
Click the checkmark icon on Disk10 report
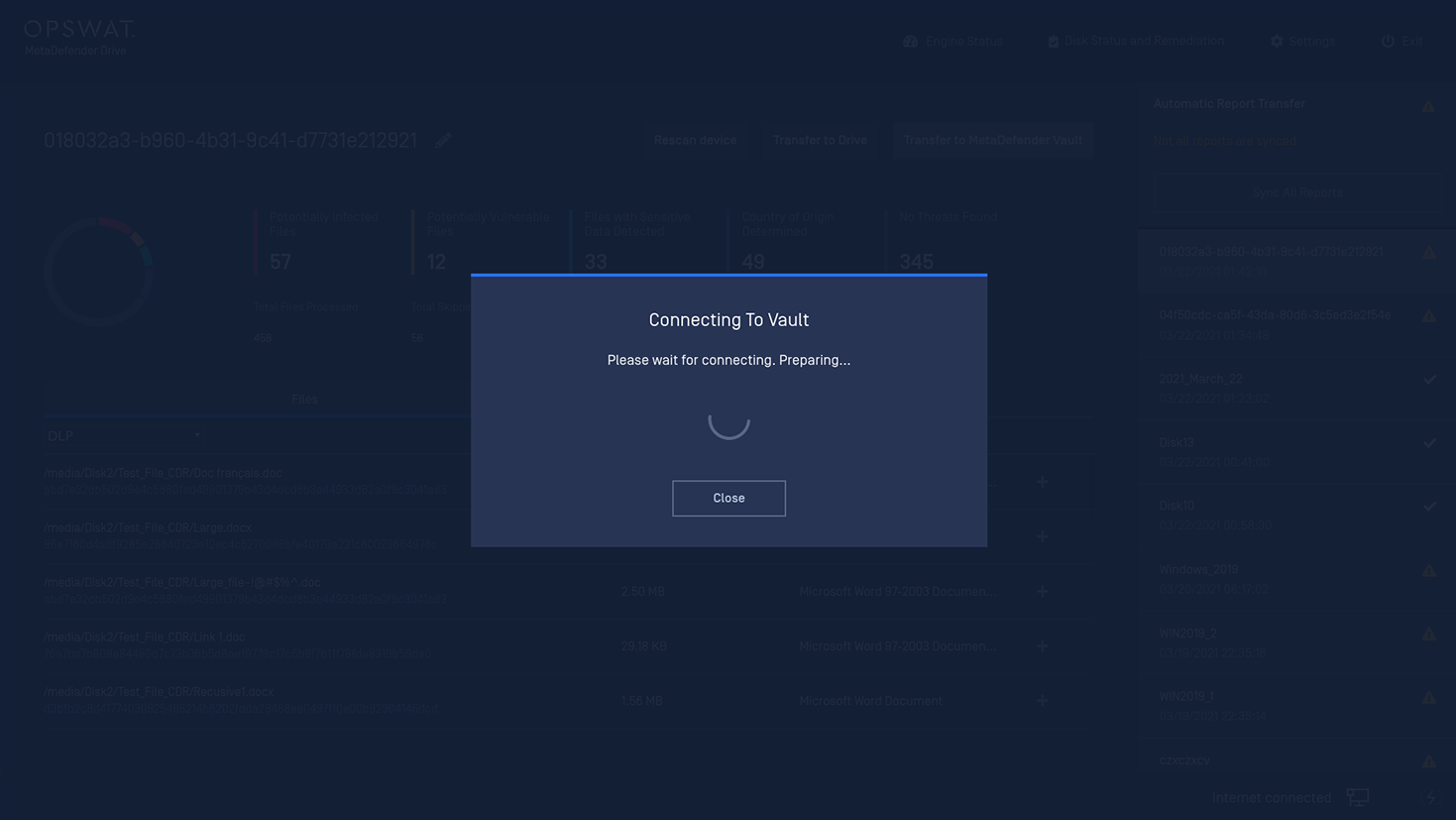coord(1428,506)
